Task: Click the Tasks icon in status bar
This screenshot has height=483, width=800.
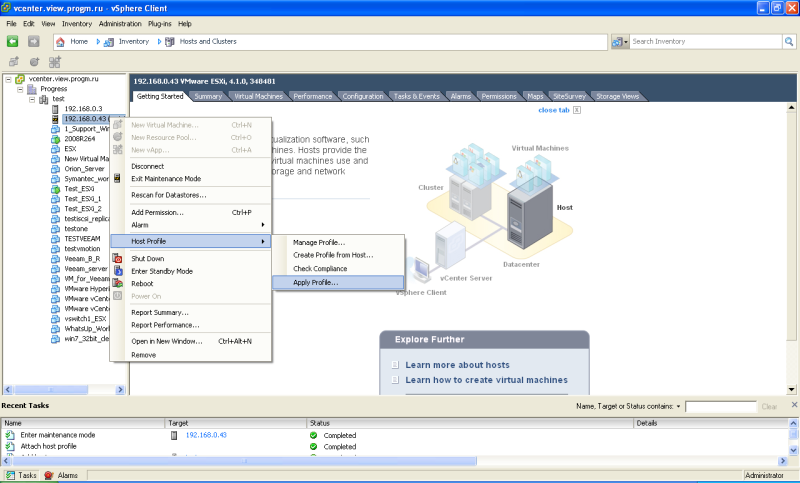Action: pos(10,475)
